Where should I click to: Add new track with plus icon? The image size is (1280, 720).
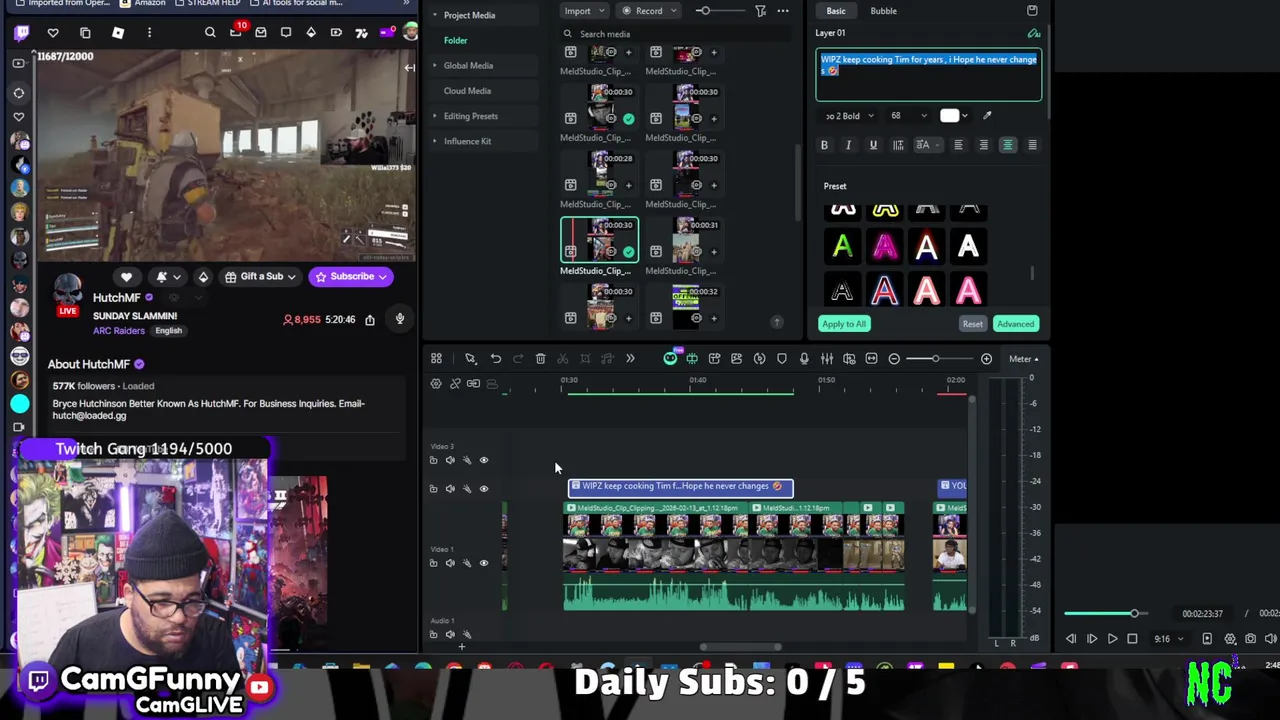[462, 647]
